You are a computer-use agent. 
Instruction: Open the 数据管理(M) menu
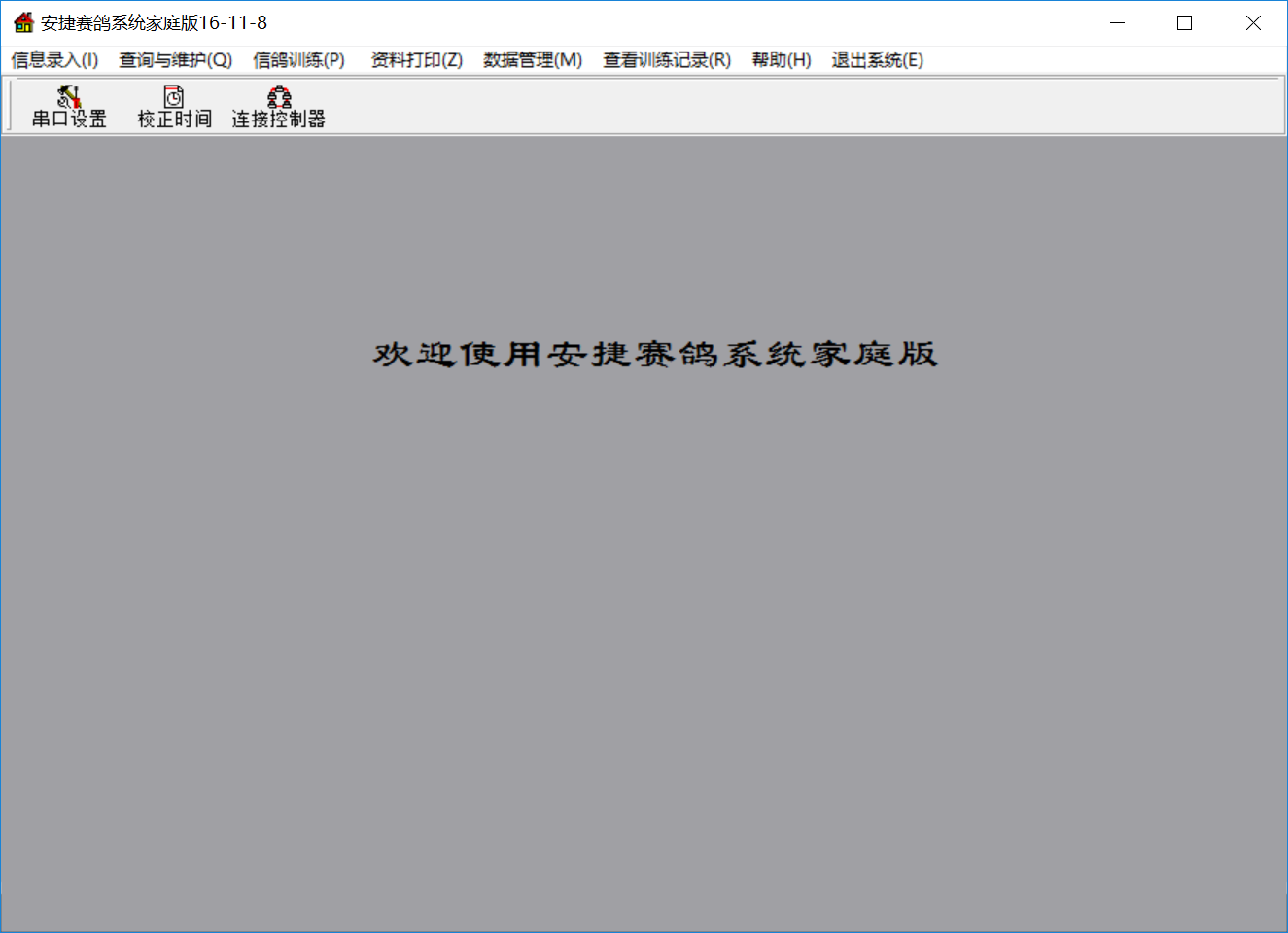[533, 60]
